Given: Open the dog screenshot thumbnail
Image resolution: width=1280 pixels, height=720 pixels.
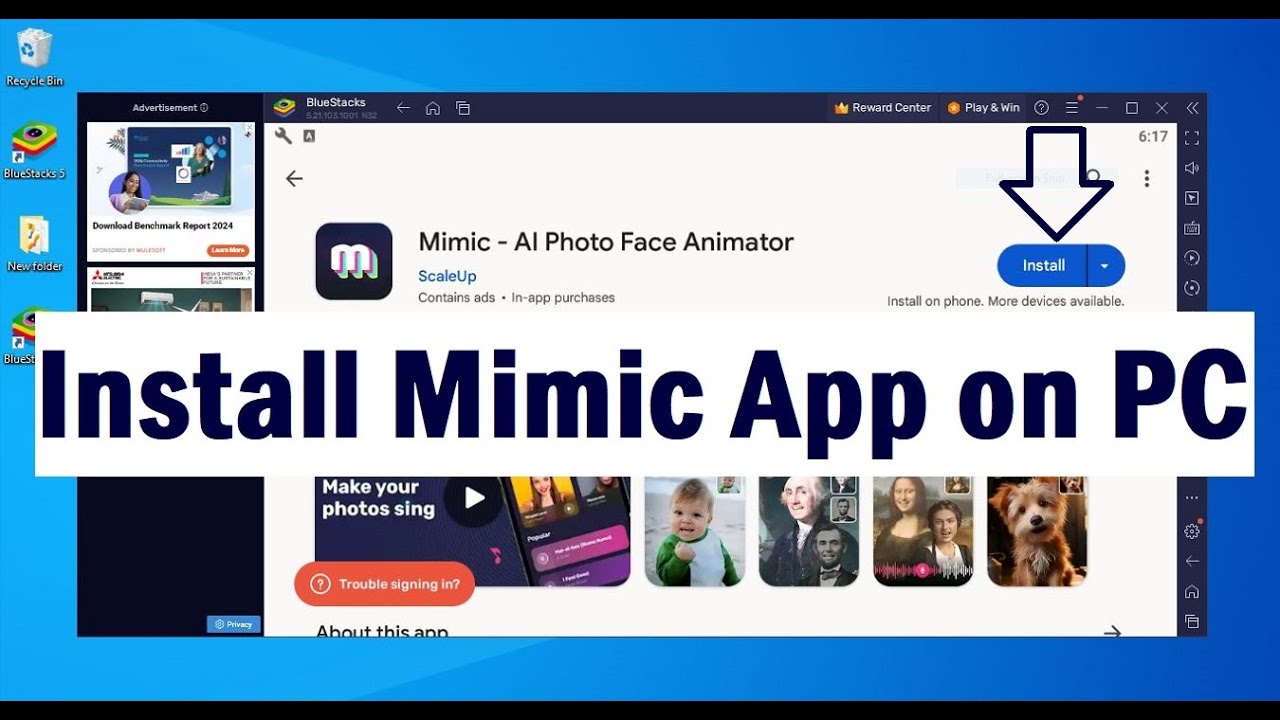Looking at the screenshot, I should pyautogui.click(x=1037, y=531).
